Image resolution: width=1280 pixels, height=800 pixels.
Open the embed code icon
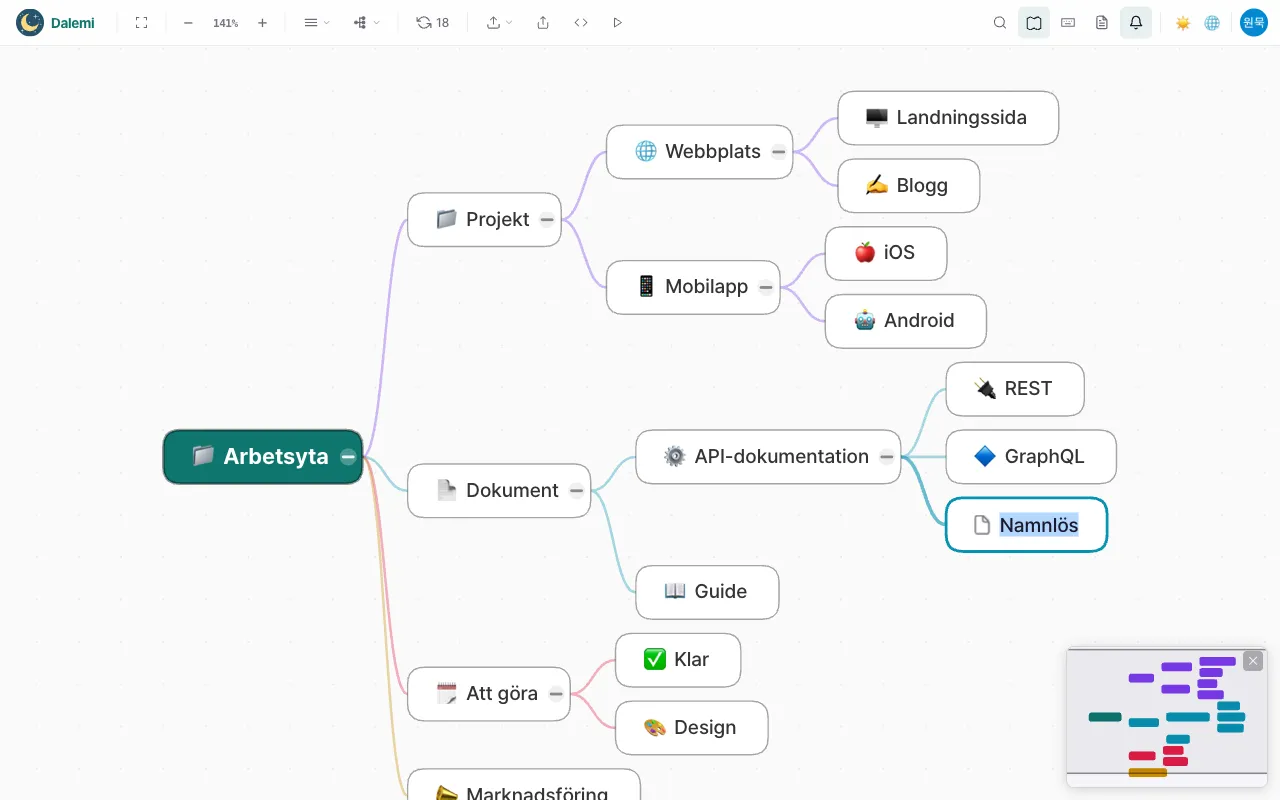click(x=581, y=22)
